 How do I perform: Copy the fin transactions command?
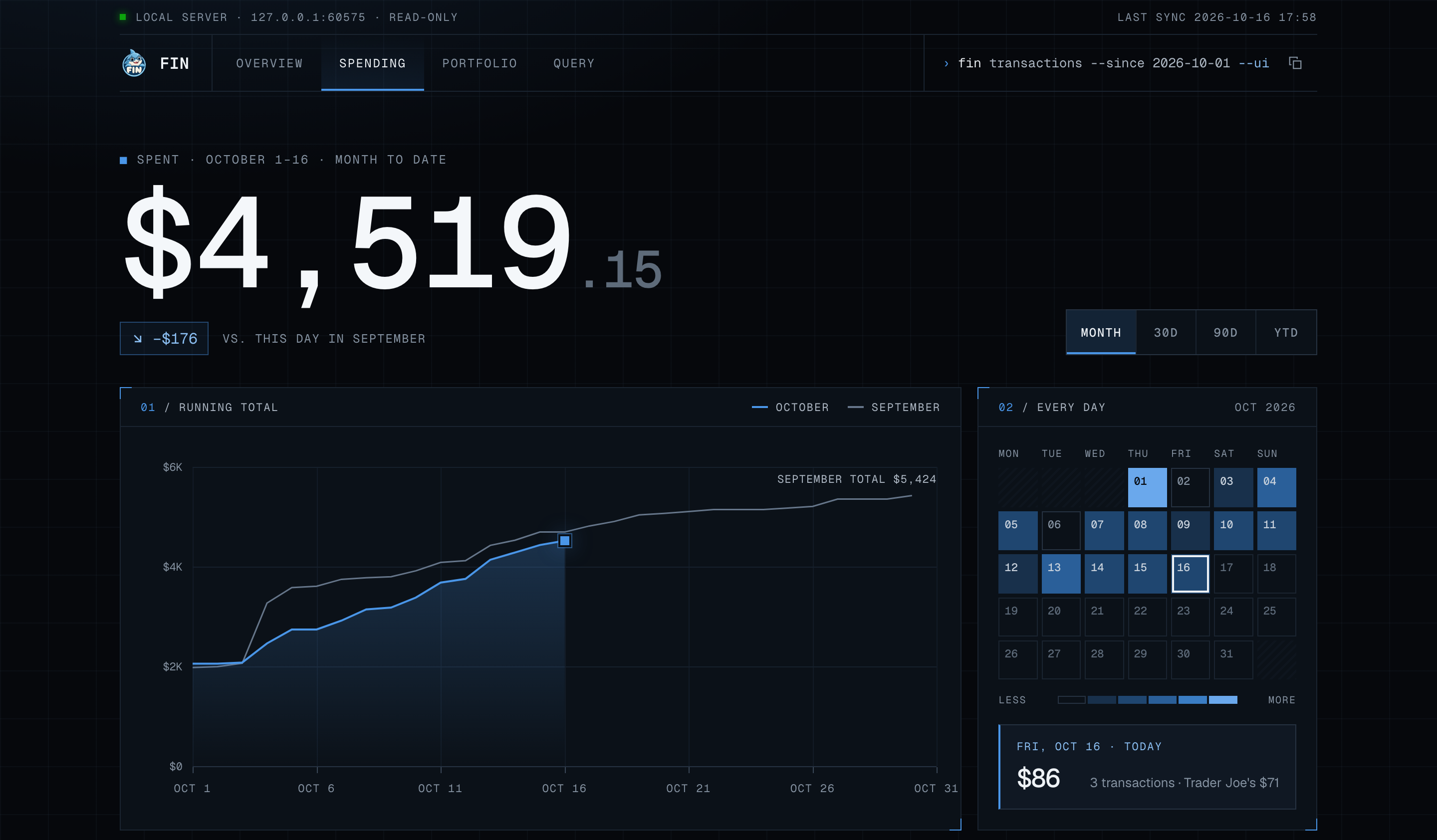pos(1295,63)
